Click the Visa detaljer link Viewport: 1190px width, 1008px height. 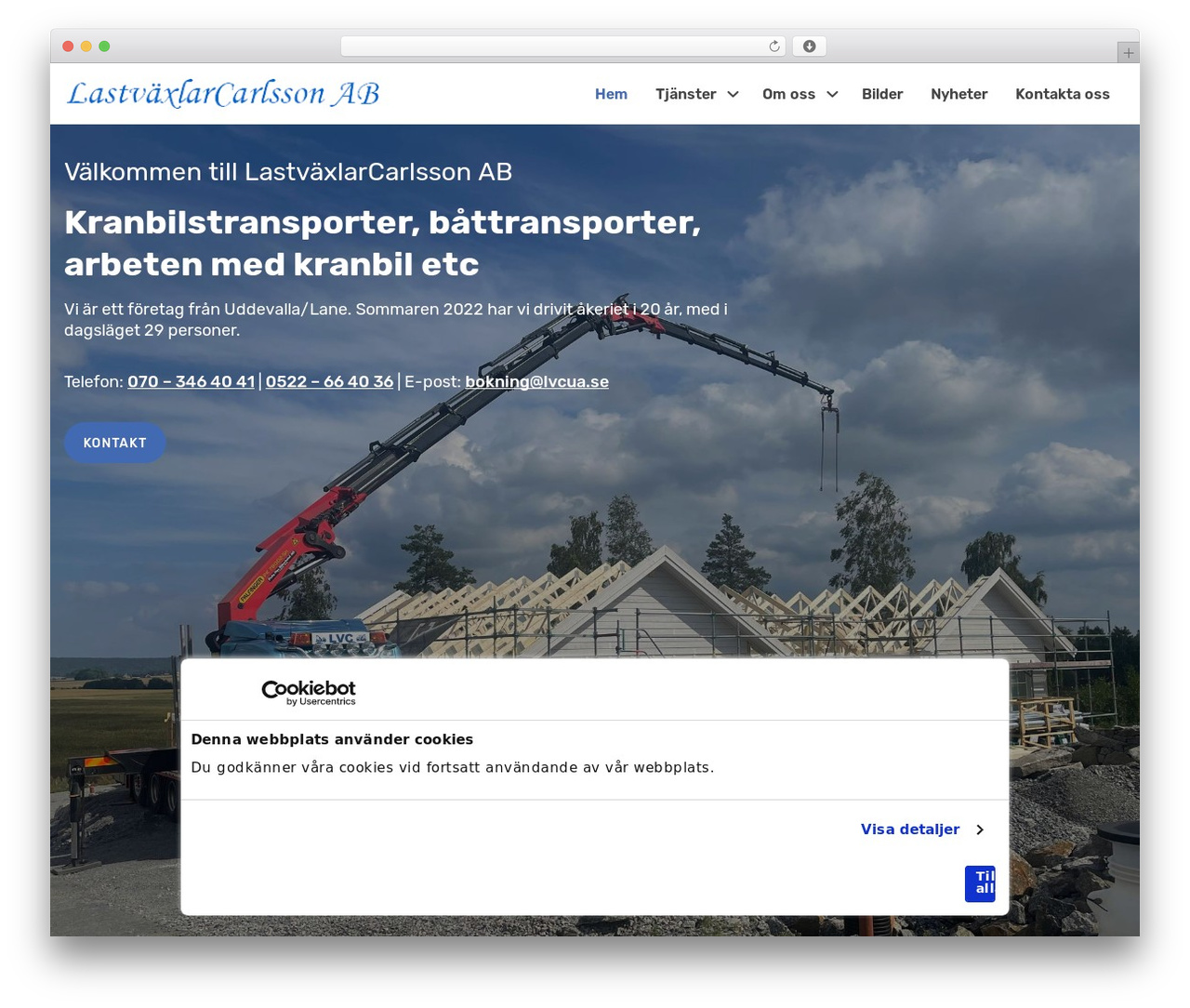coord(910,829)
